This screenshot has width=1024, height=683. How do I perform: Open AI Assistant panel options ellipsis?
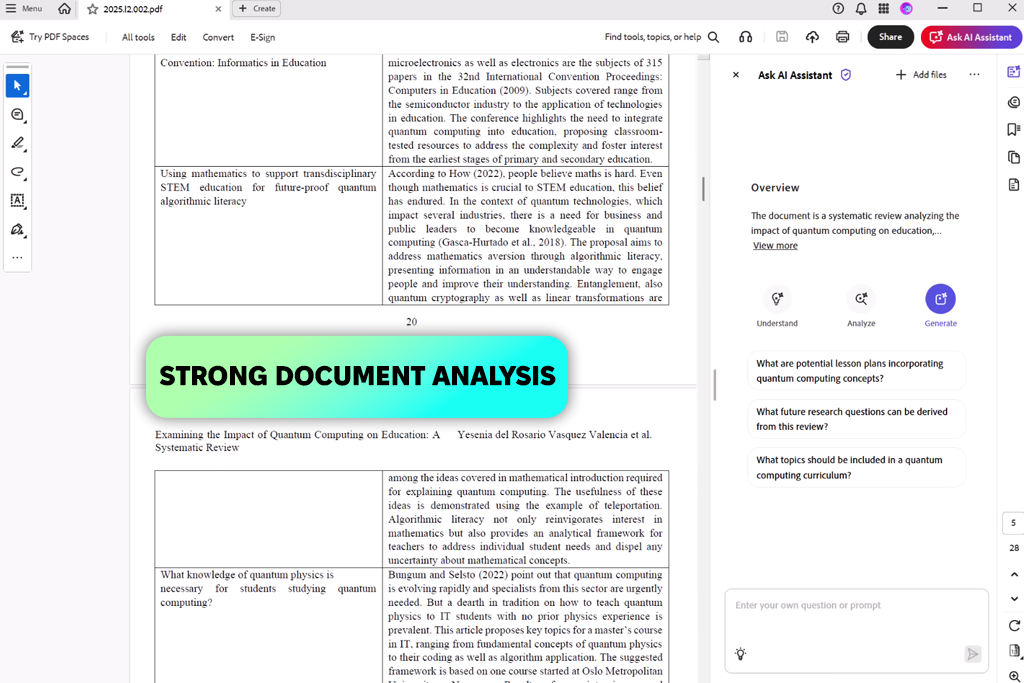pyautogui.click(x=974, y=74)
